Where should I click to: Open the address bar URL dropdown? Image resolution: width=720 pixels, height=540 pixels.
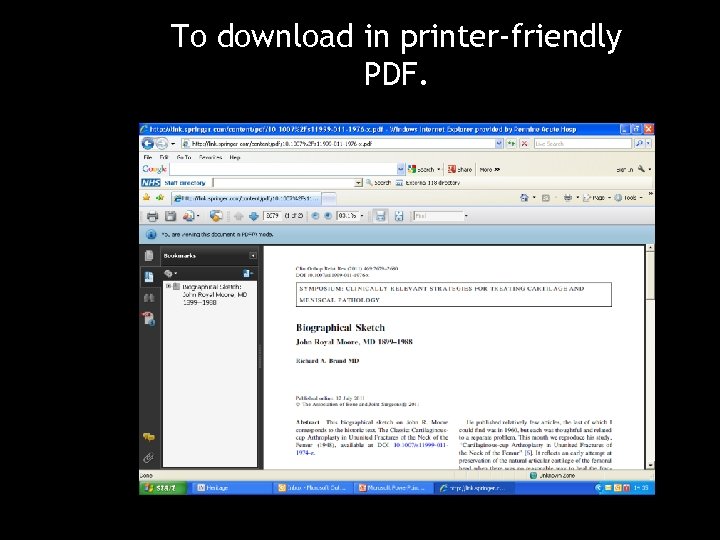pos(499,144)
